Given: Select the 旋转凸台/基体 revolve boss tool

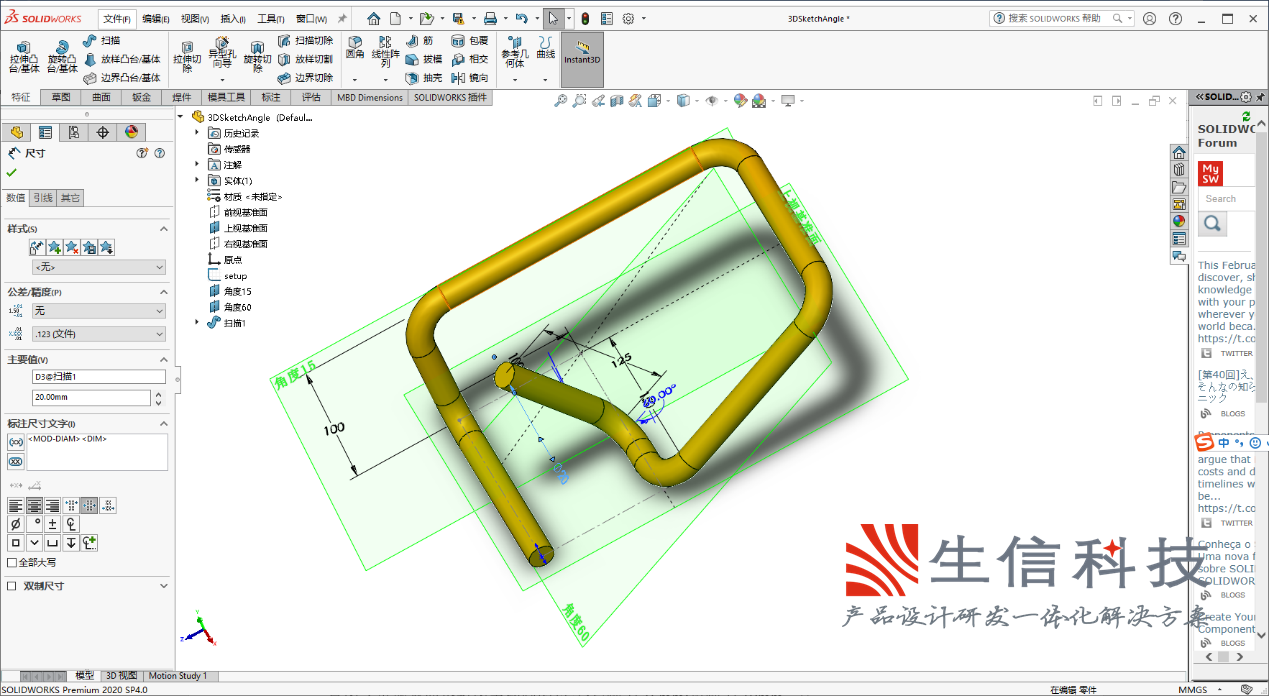Looking at the screenshot, I should [62, 57].
